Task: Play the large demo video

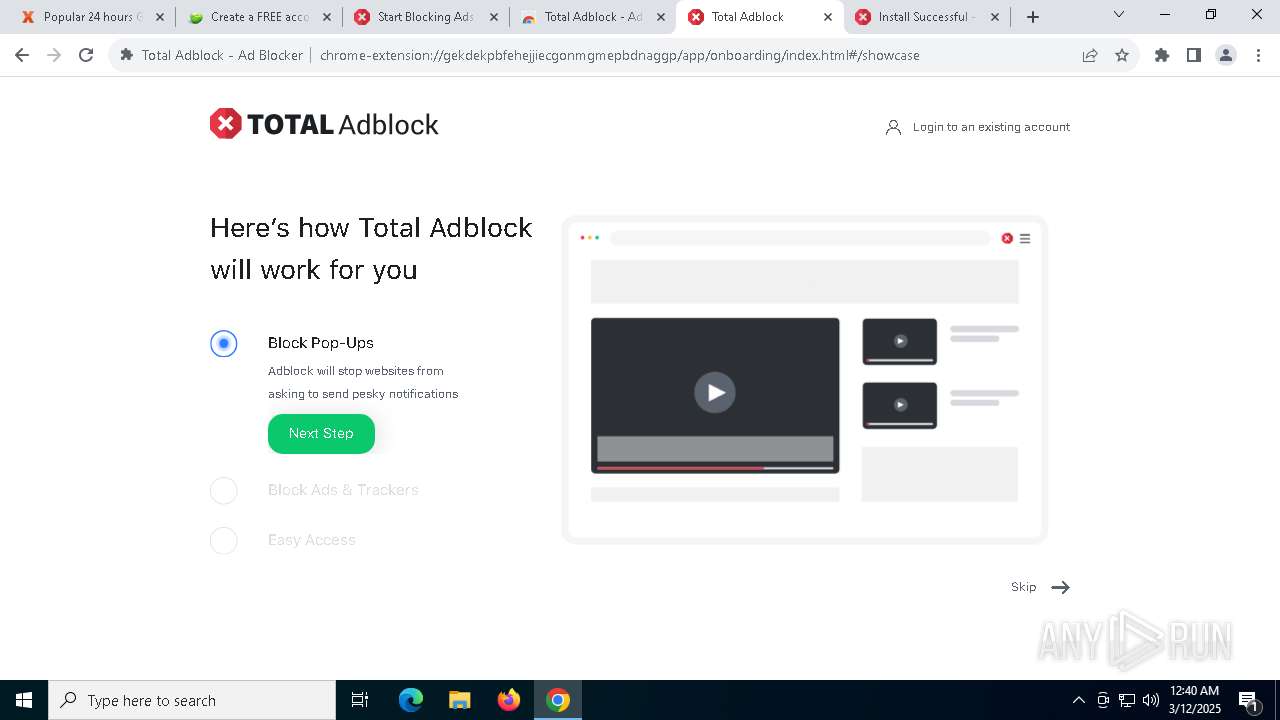Action: point(715,392)
